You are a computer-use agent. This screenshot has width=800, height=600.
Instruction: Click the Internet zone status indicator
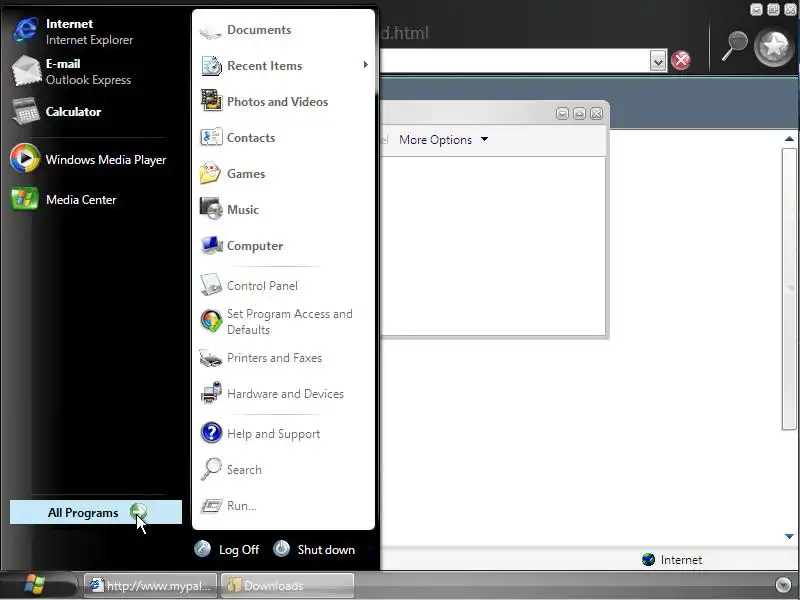(x=672, y=560)
